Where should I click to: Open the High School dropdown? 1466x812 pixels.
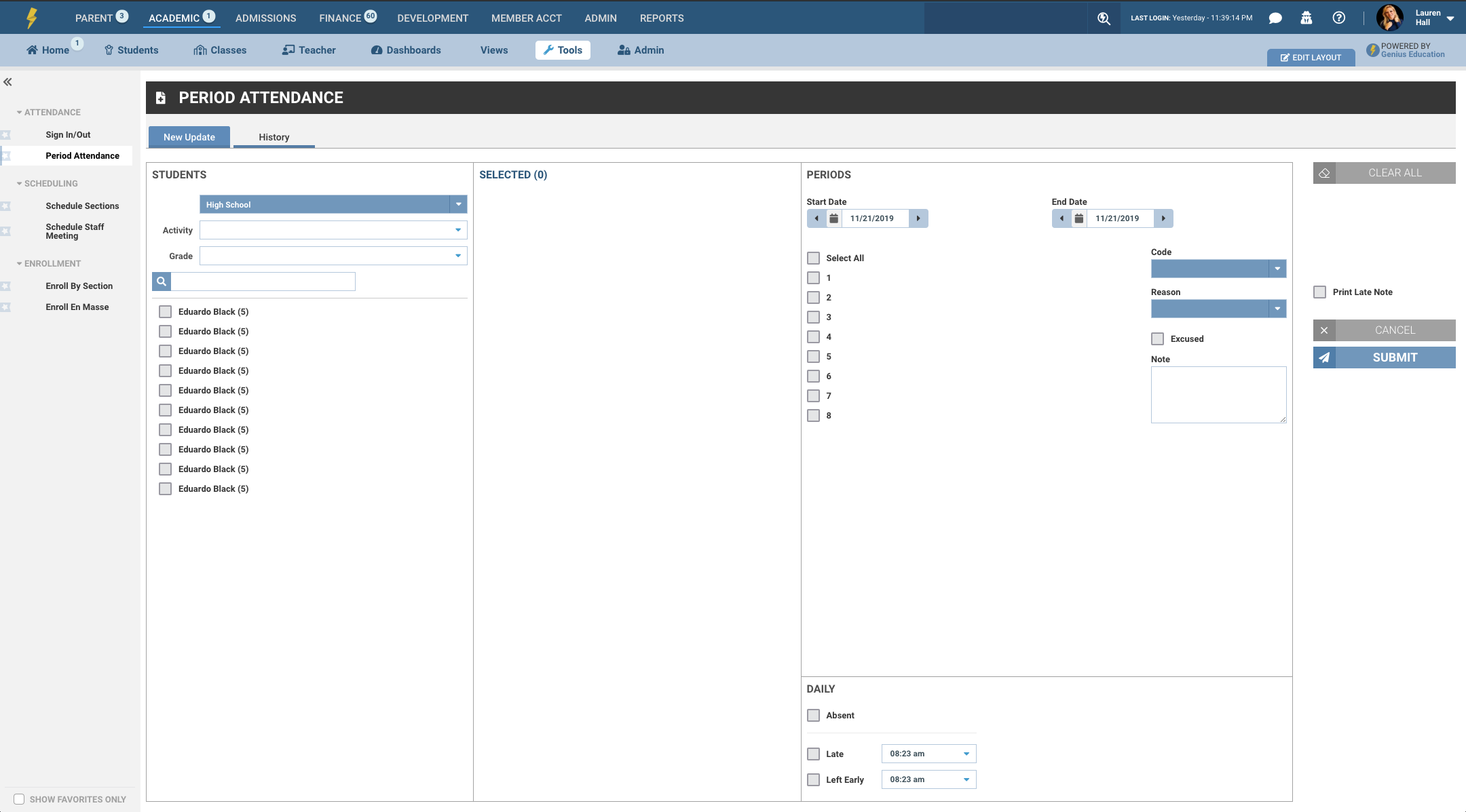coord(458,204)
